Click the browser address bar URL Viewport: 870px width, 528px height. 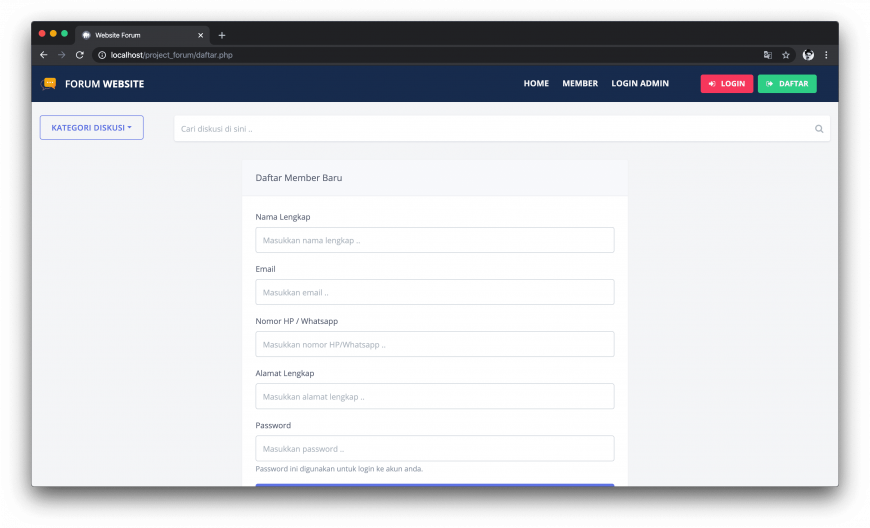pyautogui.click(x=171, y=55)
